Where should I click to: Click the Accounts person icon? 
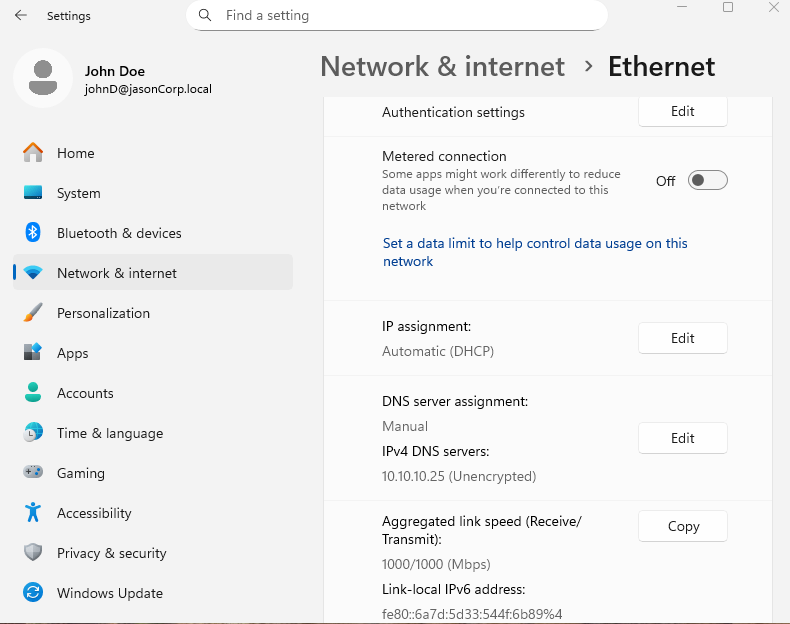coord(33,392)
